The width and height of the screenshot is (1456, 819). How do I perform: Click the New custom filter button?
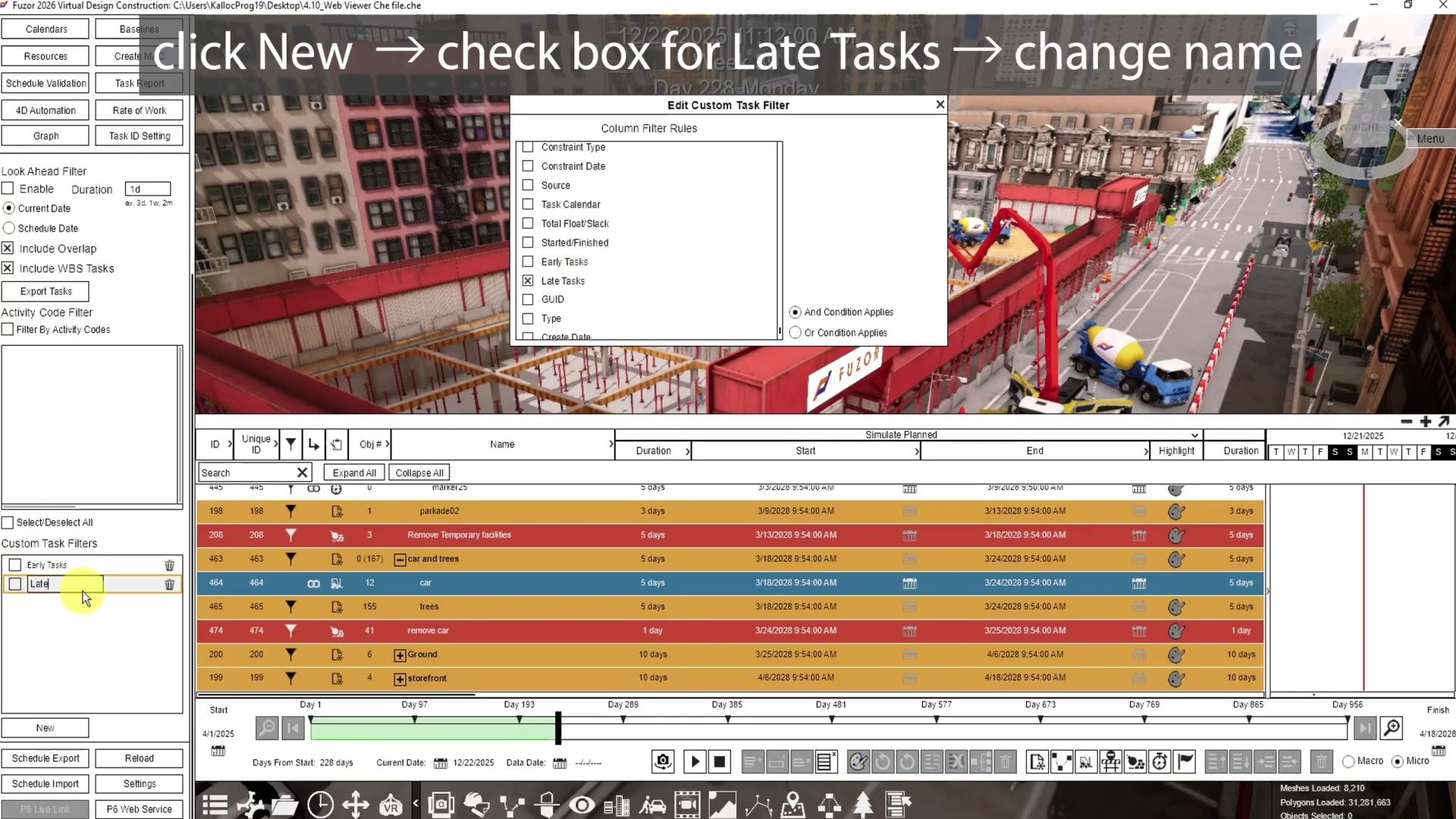coord(45,728)
